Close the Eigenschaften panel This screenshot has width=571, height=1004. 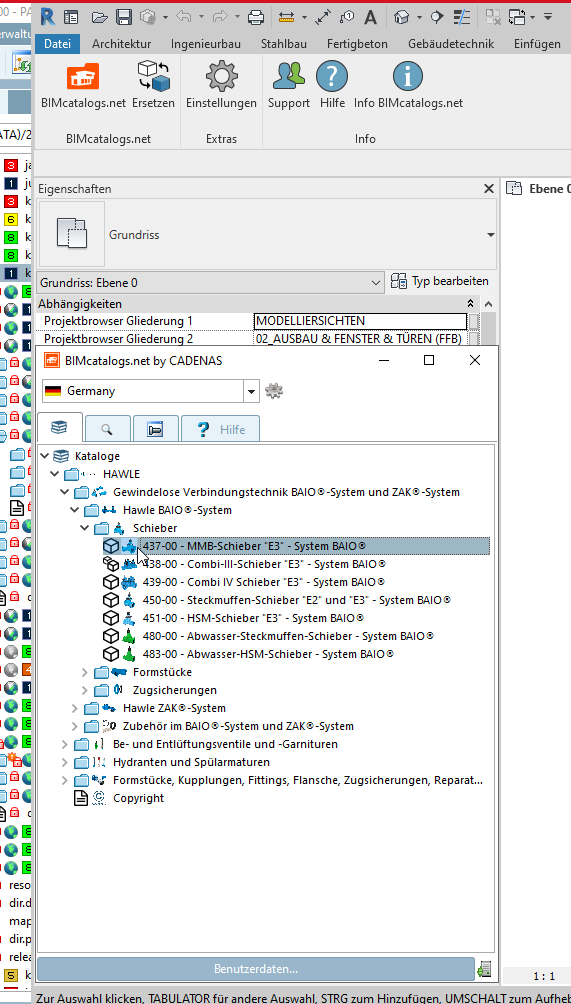coord(488,189)
